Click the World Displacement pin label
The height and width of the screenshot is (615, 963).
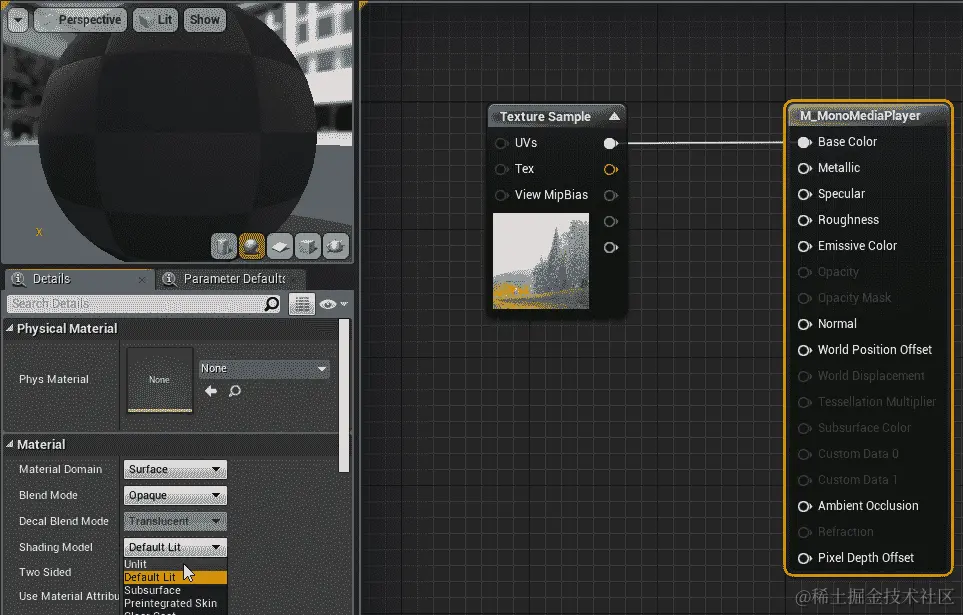click(871, 376)
